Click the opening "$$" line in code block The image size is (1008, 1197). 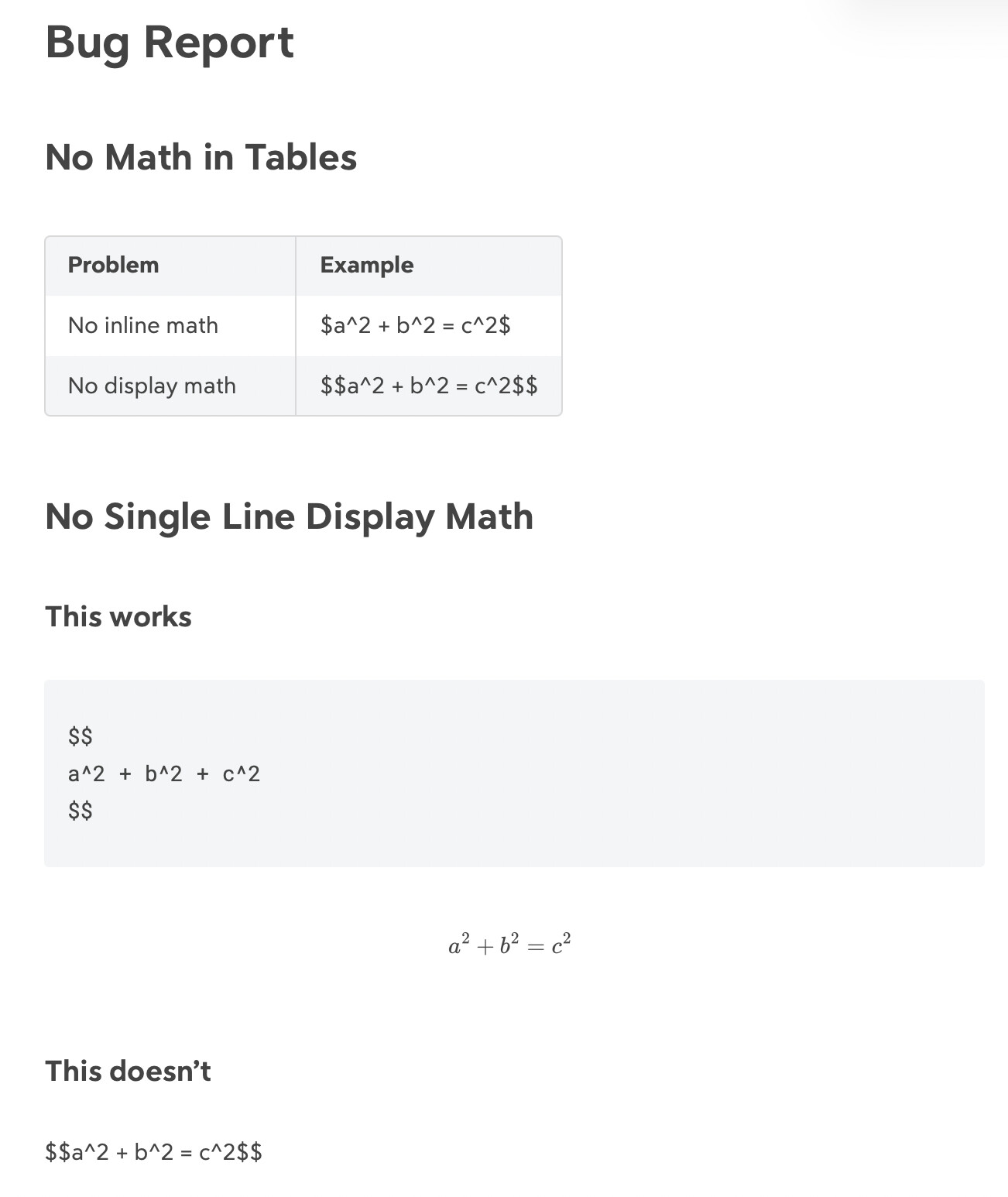81,736
